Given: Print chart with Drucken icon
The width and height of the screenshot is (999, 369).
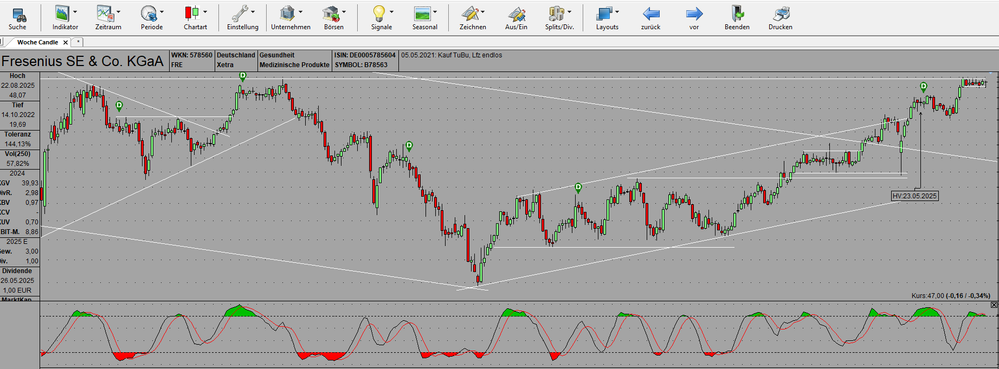Looking at the screenshot, I should 781,13.
